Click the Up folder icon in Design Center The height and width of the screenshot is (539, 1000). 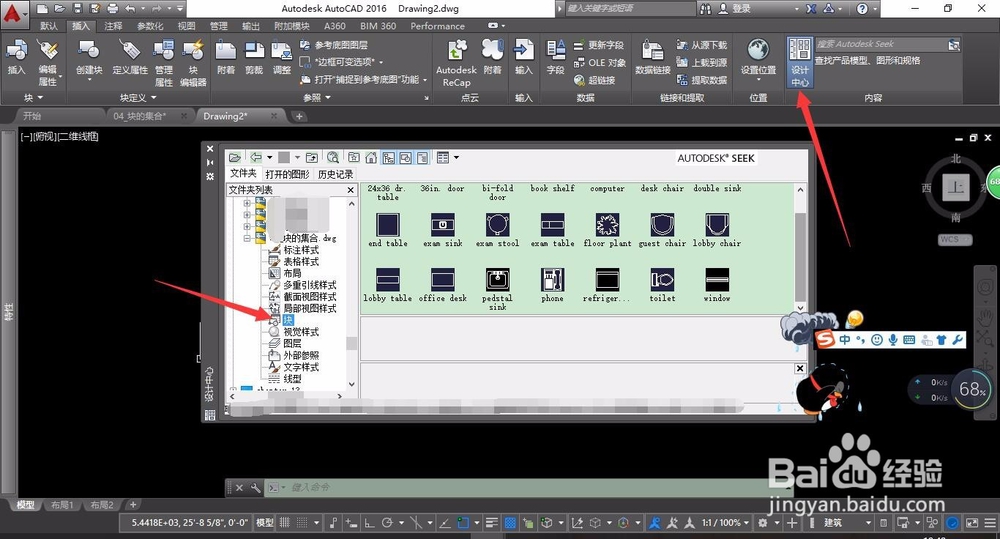point(312,158)
